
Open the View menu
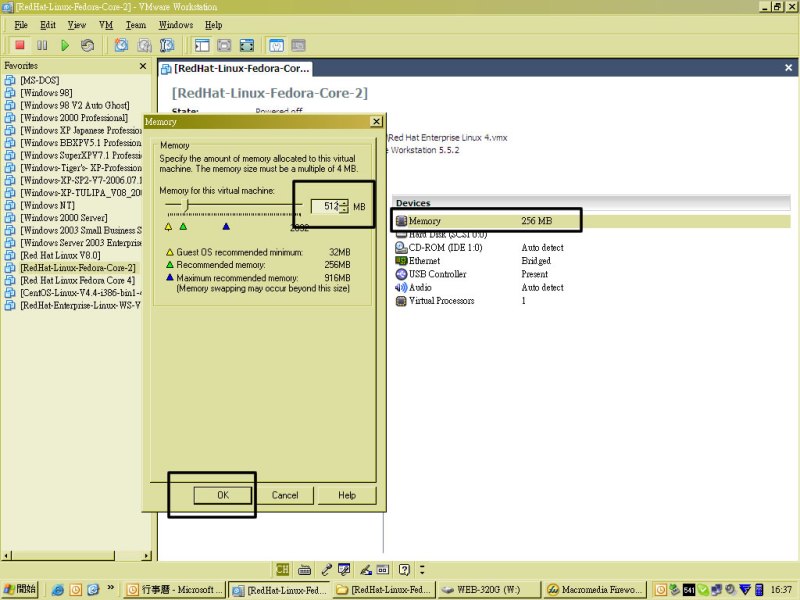(77, 25)
